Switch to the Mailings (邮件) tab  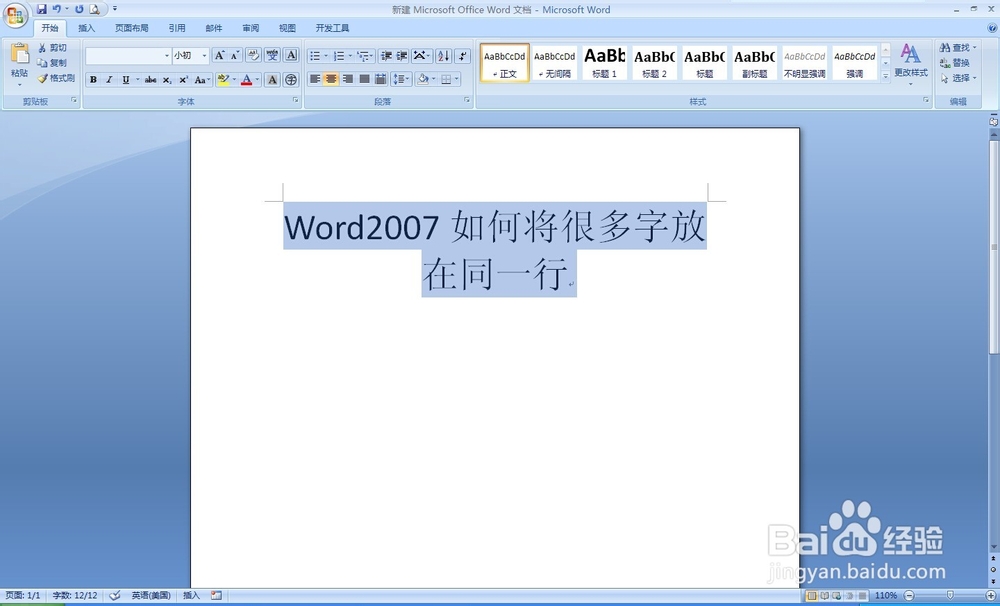click(214, 28)
